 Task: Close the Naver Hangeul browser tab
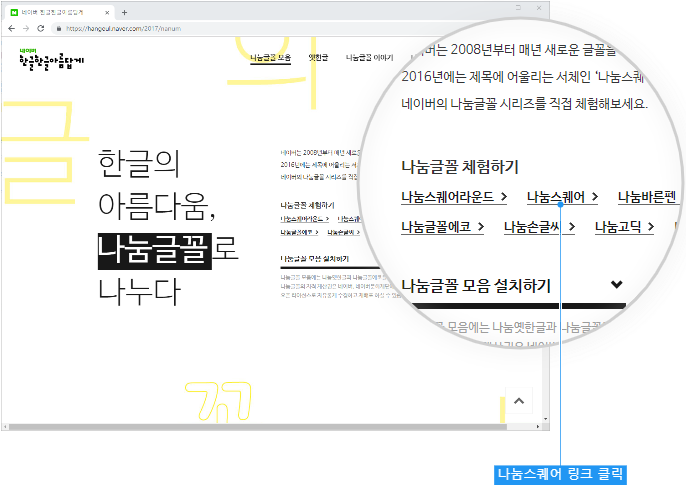[x=107, y=13]
